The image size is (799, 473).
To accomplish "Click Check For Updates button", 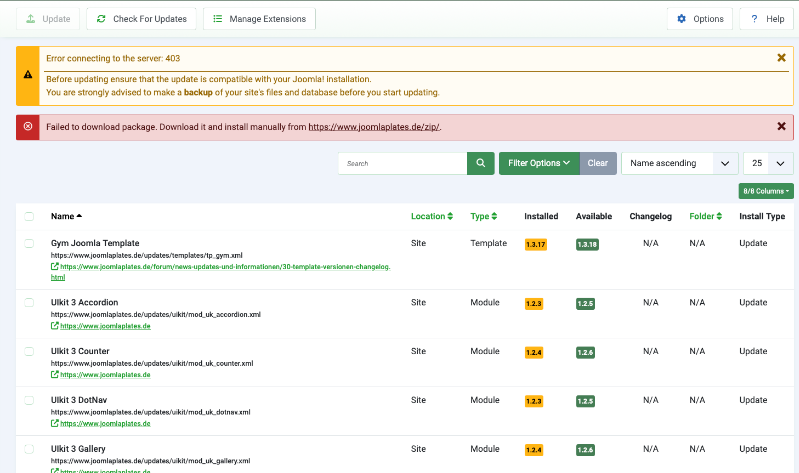I will coord(141,19).
